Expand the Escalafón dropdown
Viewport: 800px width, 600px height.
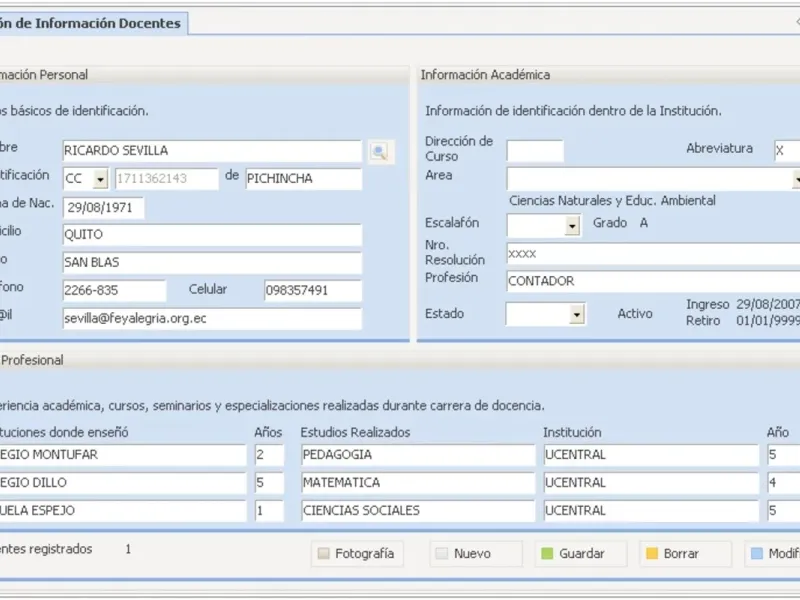pyautogui.click(x=572, y=225)
